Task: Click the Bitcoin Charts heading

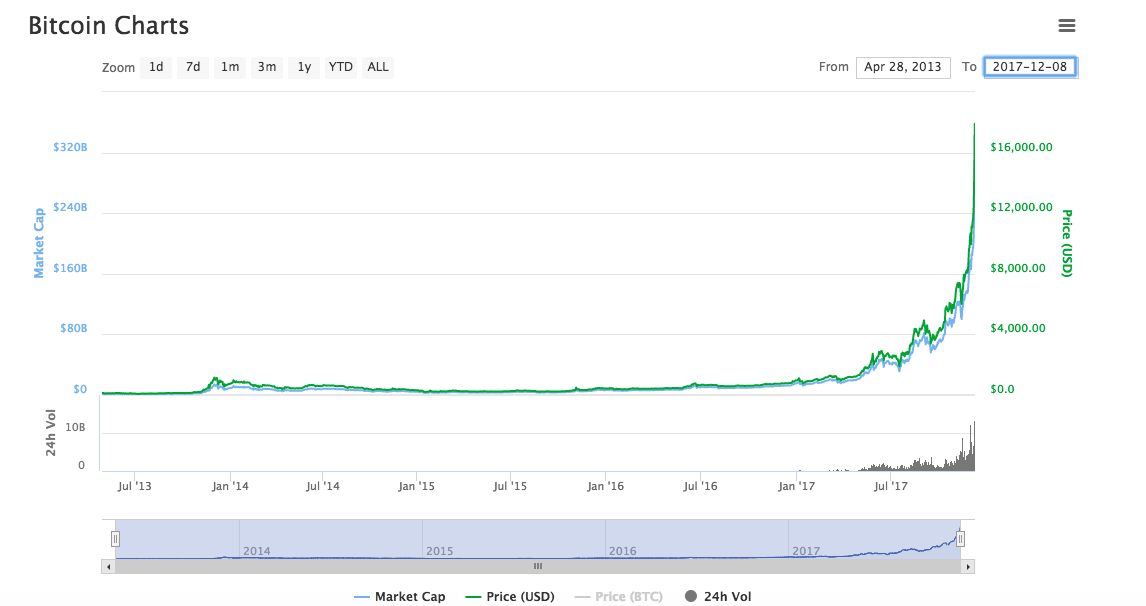Action: tap(108, 26)
